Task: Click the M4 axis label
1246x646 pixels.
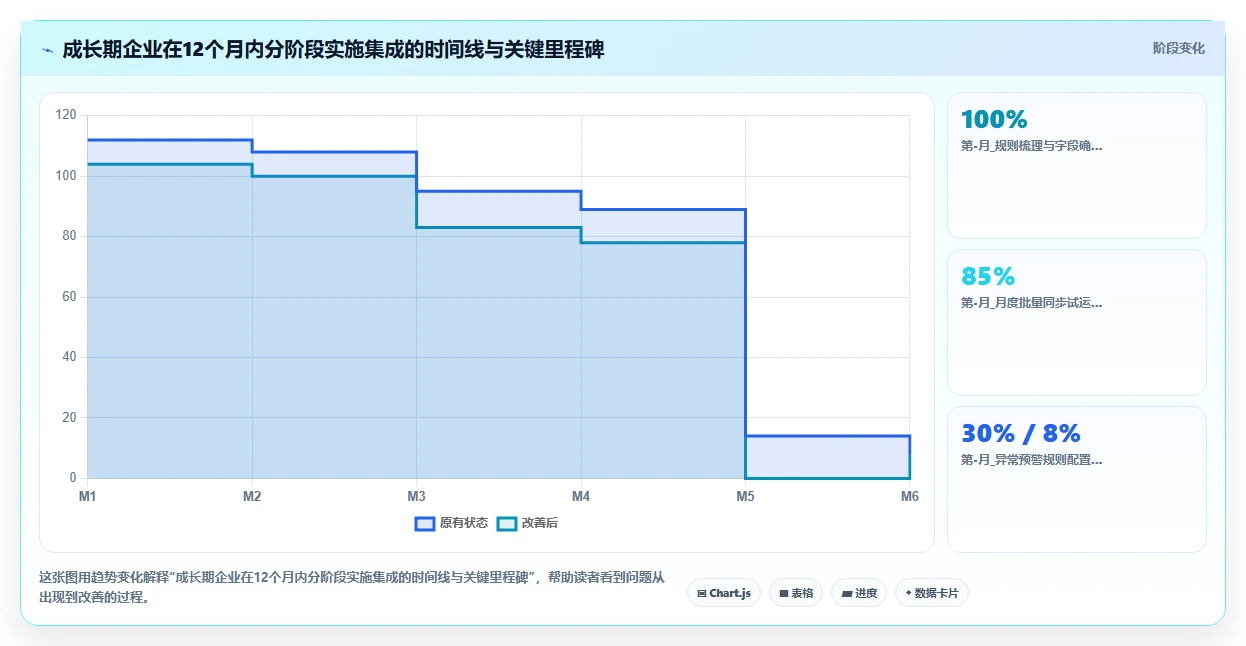Action: [x=581, y=496]
